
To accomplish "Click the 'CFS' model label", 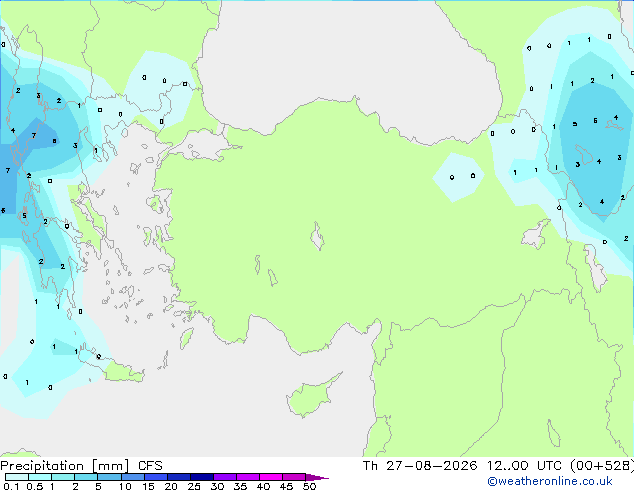I will (150, 466).
